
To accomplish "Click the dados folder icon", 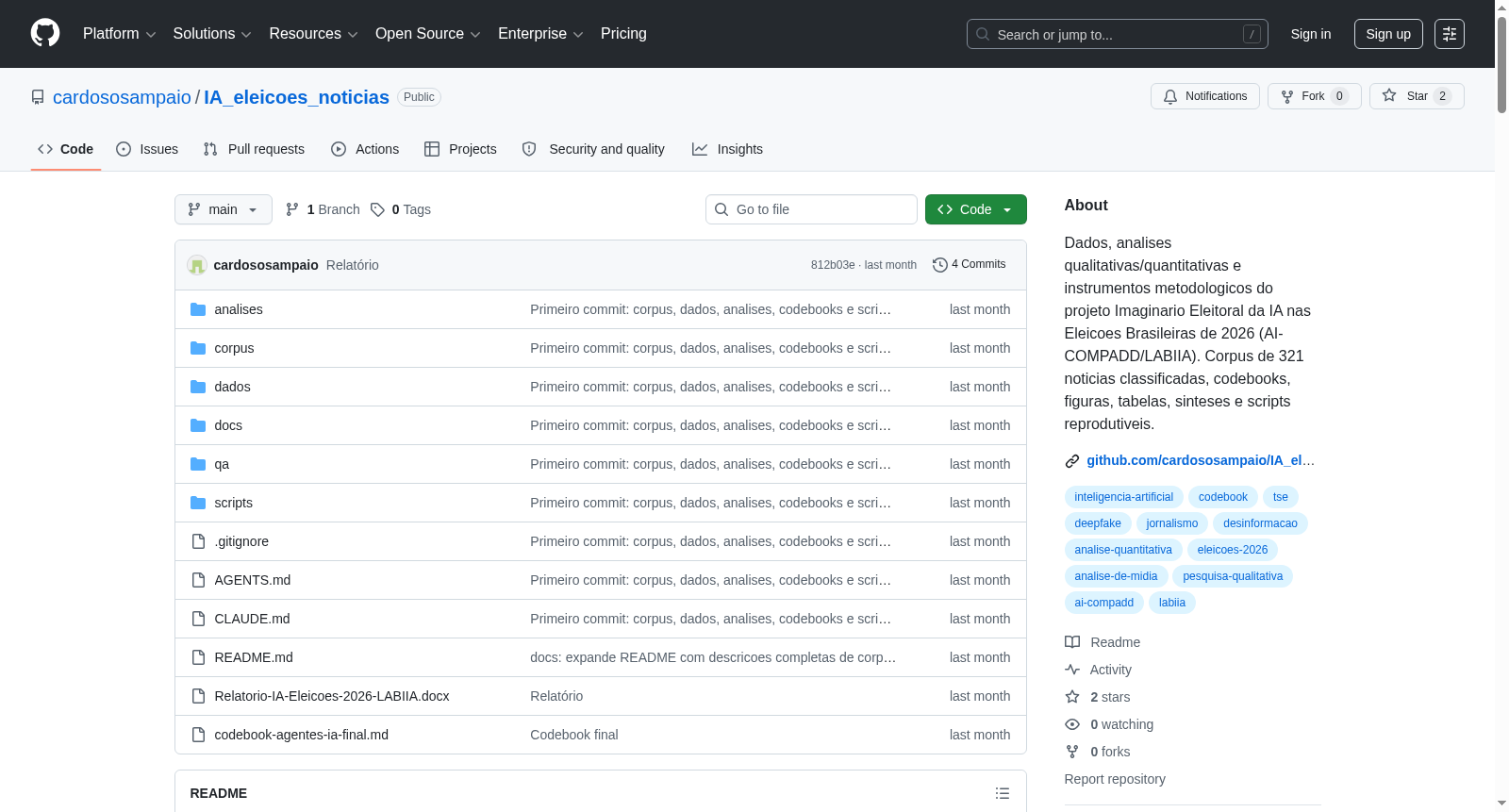I will 198,387.
